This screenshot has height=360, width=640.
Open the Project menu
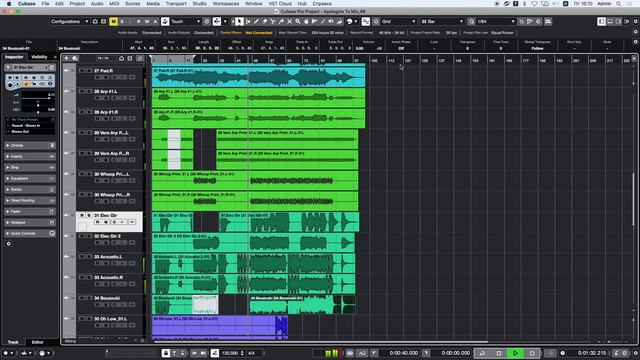pos(77,4)
